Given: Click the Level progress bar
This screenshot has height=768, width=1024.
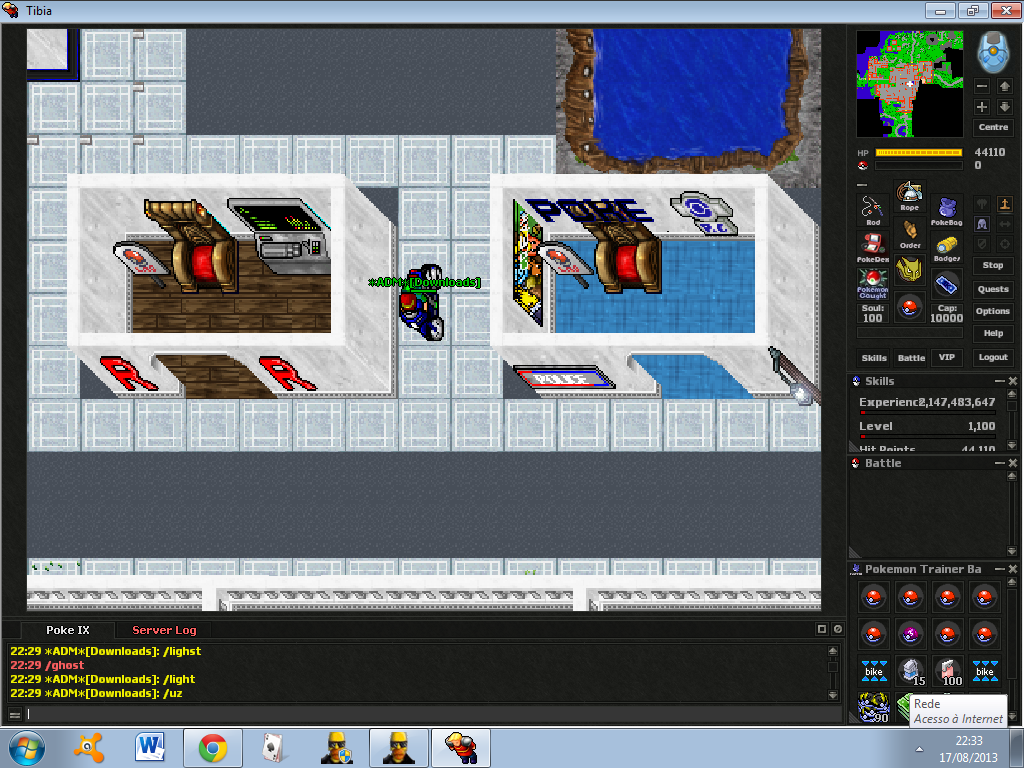Looking at the screenshot, I should coord(928,437).
